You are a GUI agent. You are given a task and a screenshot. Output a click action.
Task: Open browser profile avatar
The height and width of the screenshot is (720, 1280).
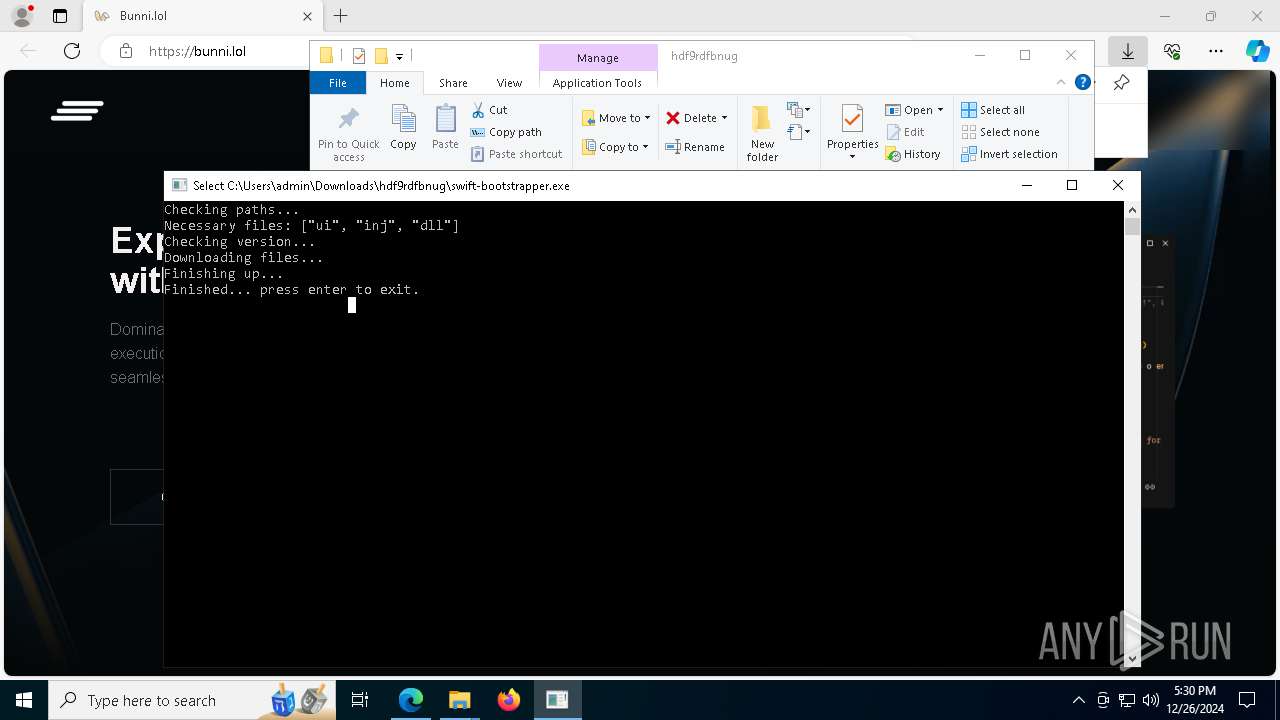click(x=21, y=16)
